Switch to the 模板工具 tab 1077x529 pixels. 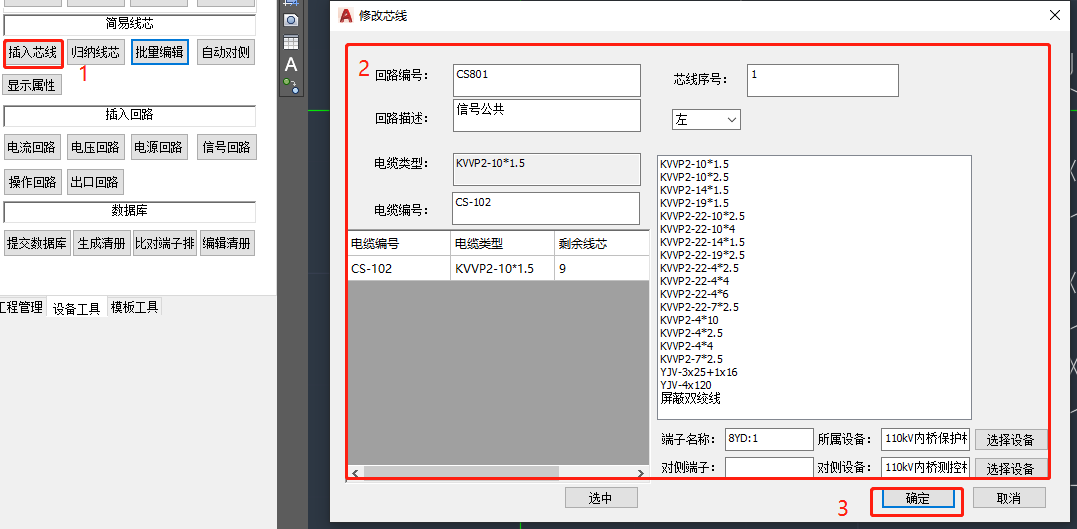(134, 307)
